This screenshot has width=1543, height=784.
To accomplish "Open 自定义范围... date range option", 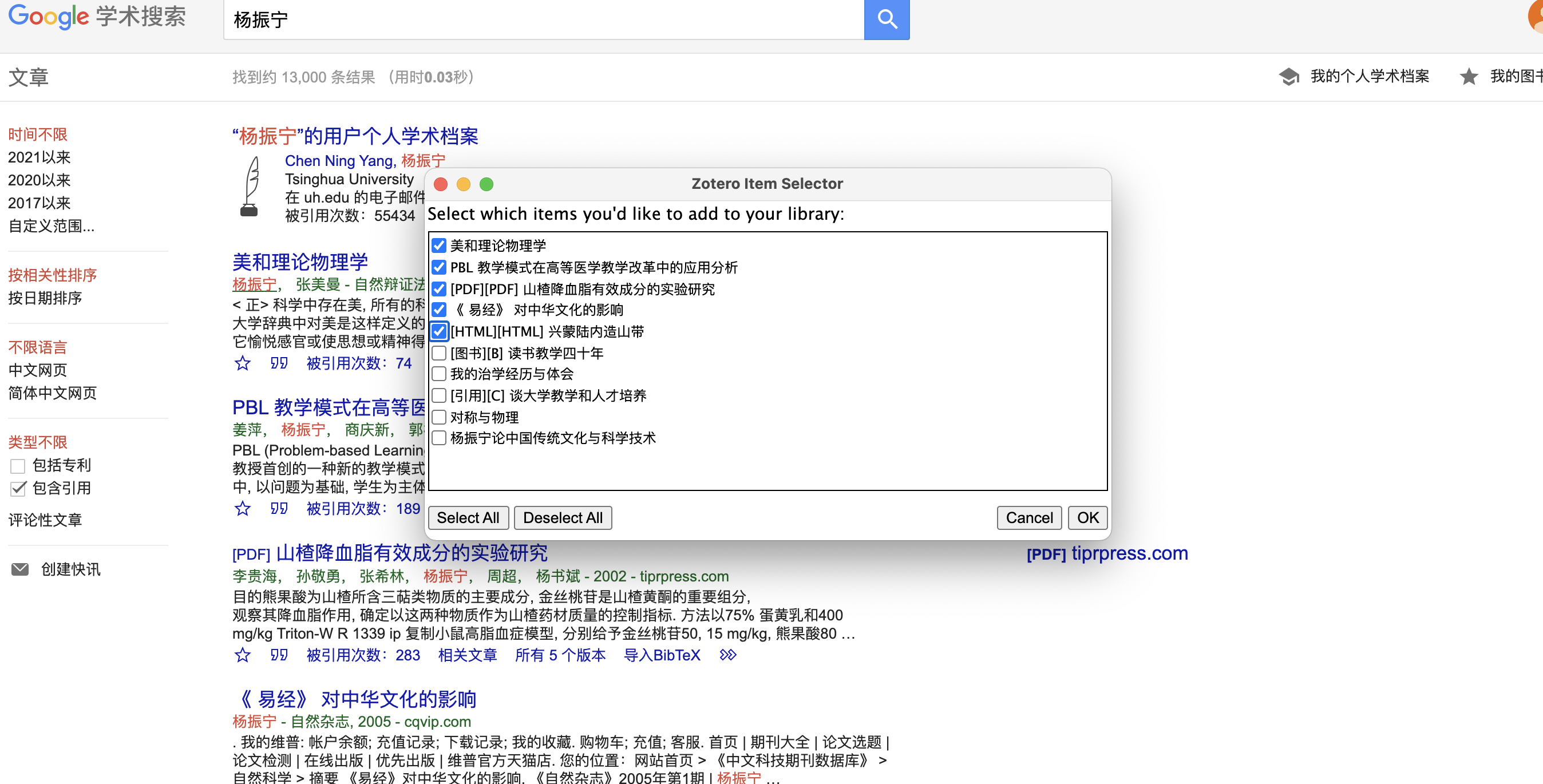I will [x=51, y=226].
